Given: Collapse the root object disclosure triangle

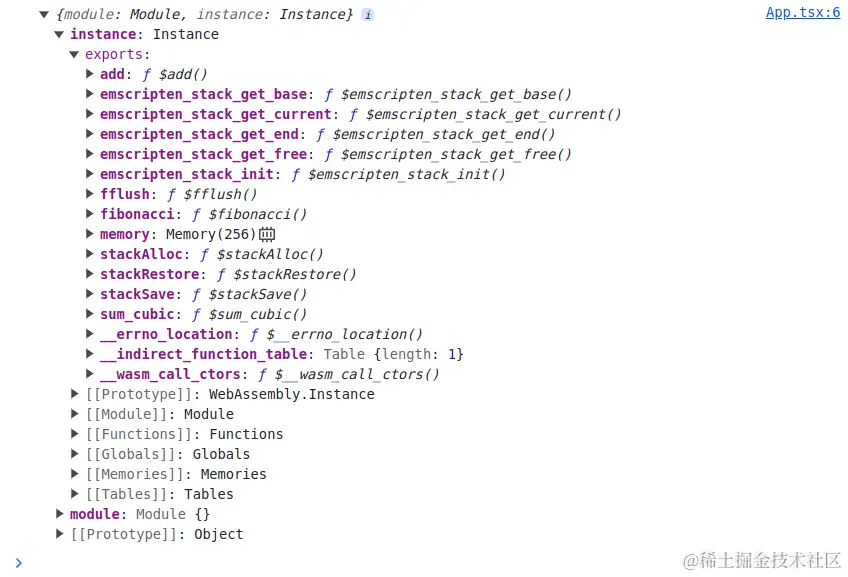Looking at the screenshot, I should 44,15.
